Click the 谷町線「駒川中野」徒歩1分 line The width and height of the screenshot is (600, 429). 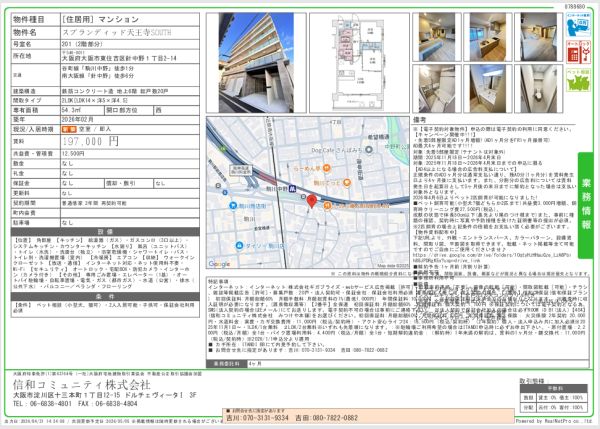pyautogui.click(x=98, y=69)
